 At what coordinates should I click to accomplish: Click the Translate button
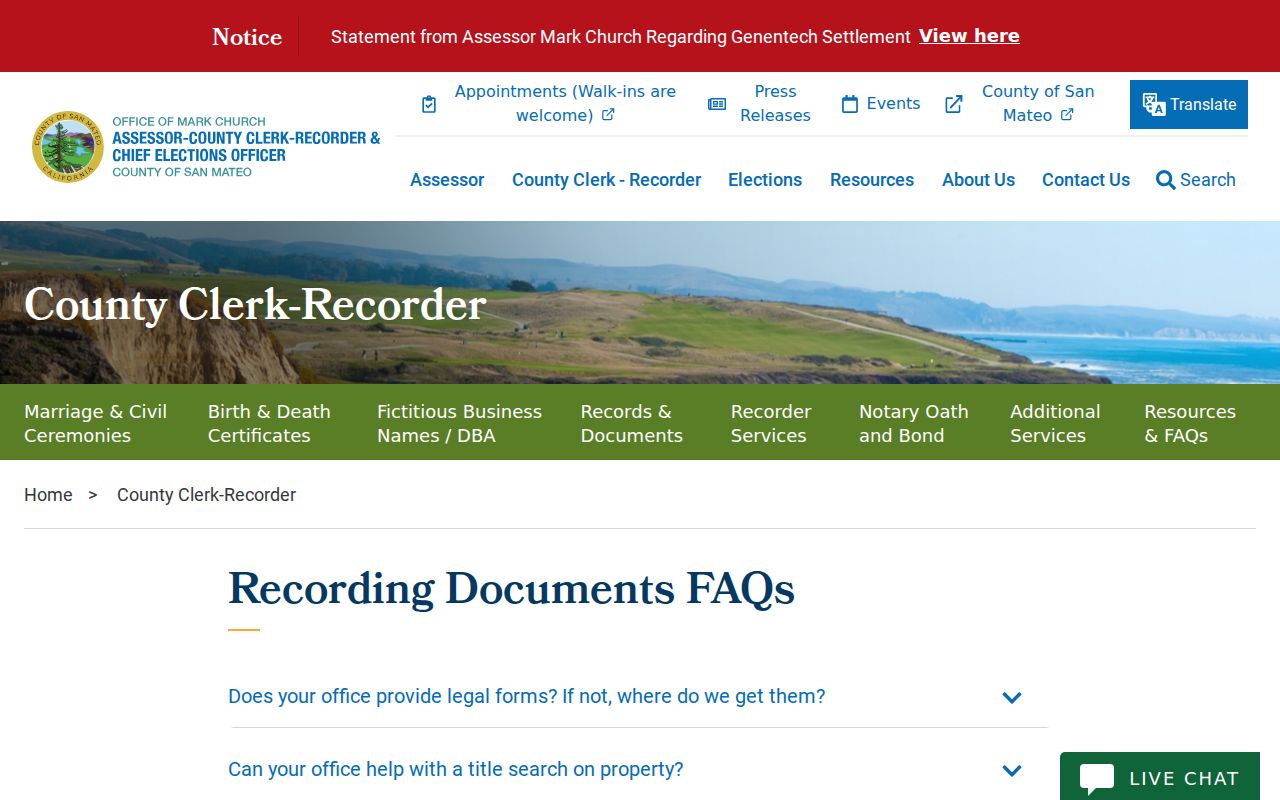[x=1189, y=104]
